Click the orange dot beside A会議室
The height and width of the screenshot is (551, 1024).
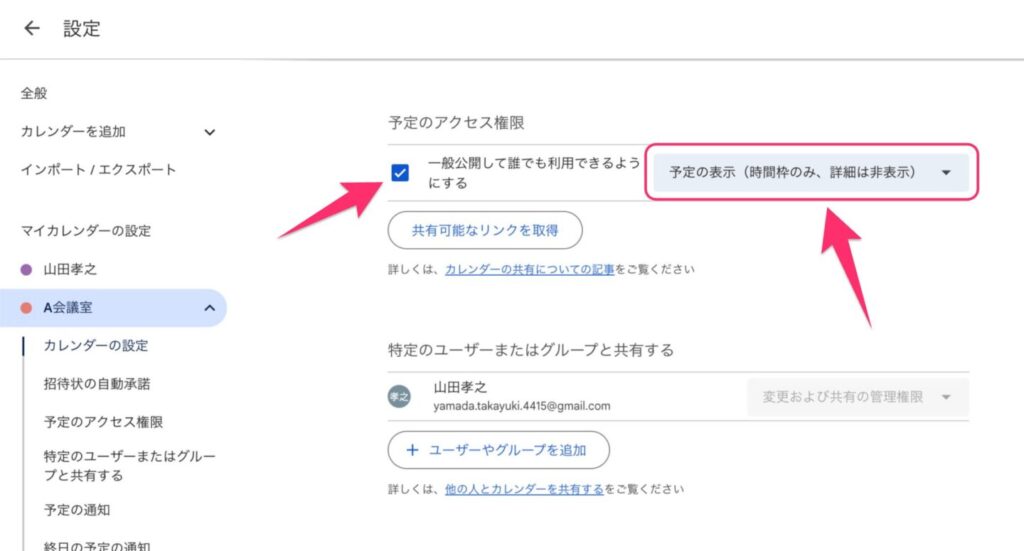click(x=26, y=307)
